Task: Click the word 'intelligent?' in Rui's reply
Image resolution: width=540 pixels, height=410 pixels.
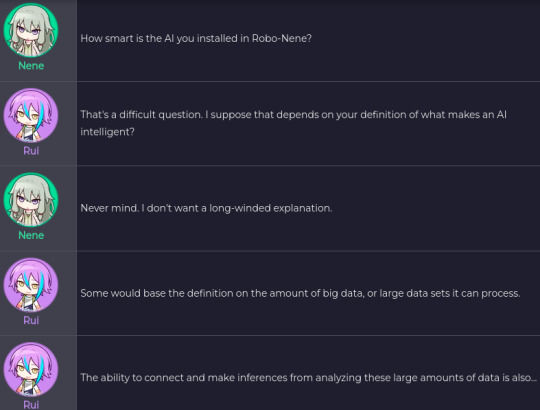Action: pos(107,132)
